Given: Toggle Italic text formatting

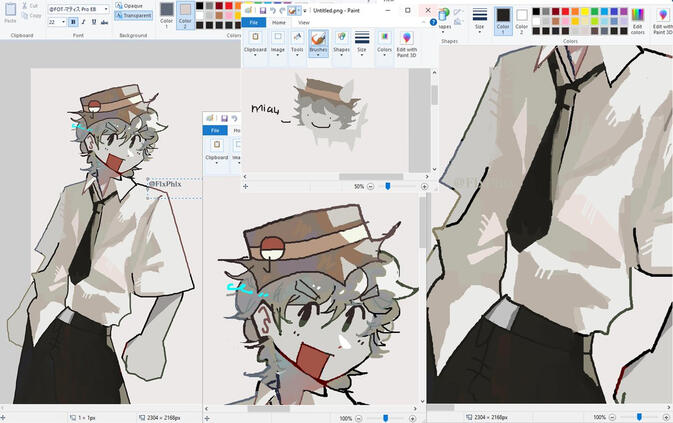Looking at the screenshot, I should point(84,22).
